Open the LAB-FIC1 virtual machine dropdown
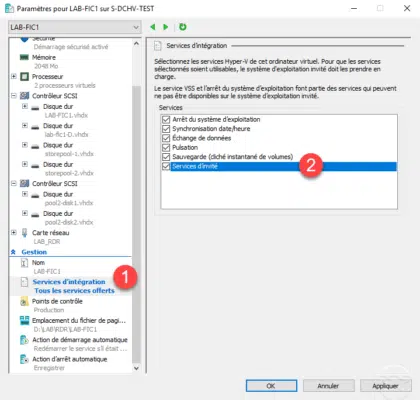This screenshot has height=400, width=420. [75, 27]
